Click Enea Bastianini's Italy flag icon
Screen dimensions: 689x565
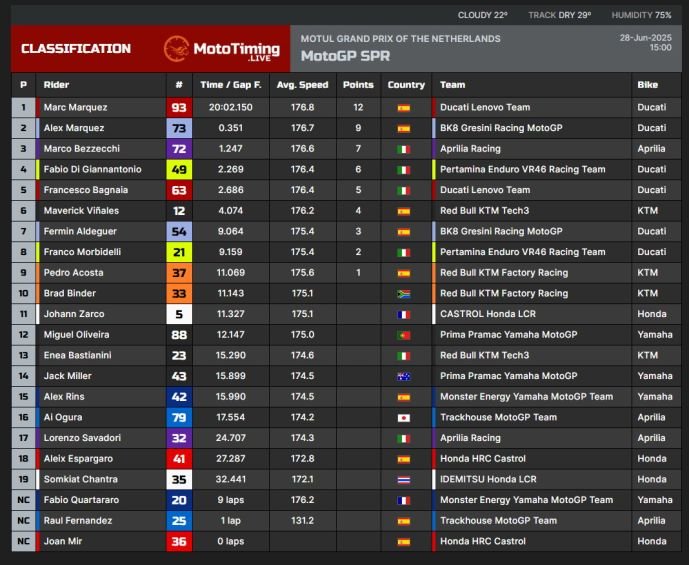pos(404,355)
